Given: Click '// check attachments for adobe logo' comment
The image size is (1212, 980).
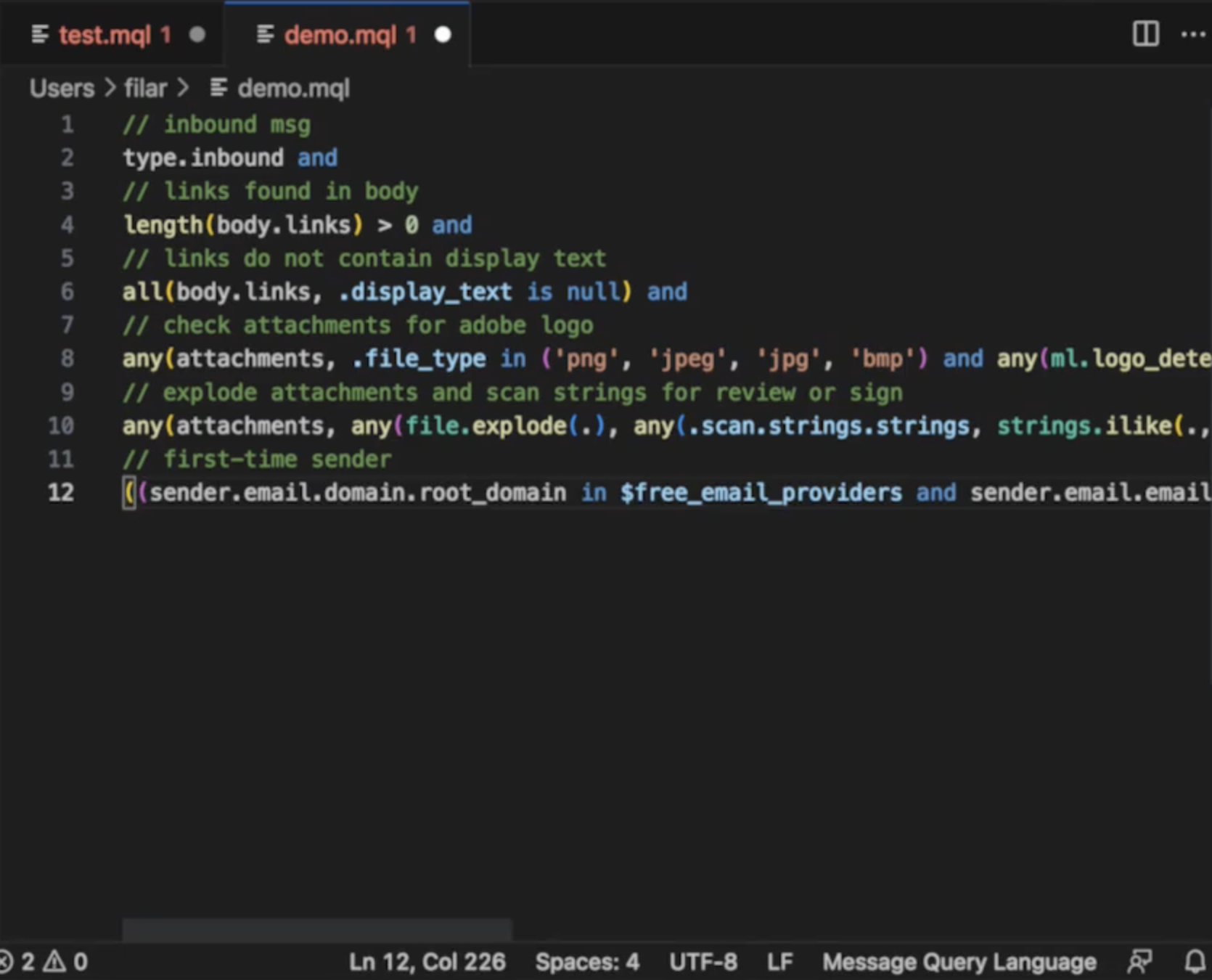Looking at the screenshot, I should click(358, 325).
